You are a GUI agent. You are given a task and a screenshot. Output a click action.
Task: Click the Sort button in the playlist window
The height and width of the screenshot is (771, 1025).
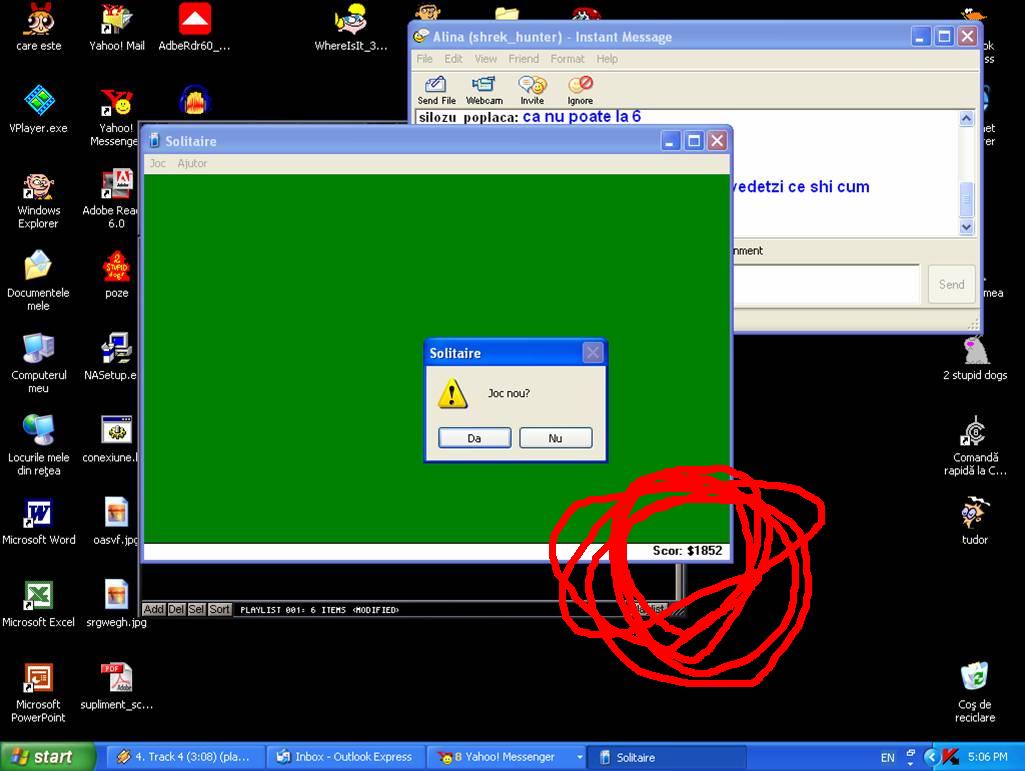point(220,609)
